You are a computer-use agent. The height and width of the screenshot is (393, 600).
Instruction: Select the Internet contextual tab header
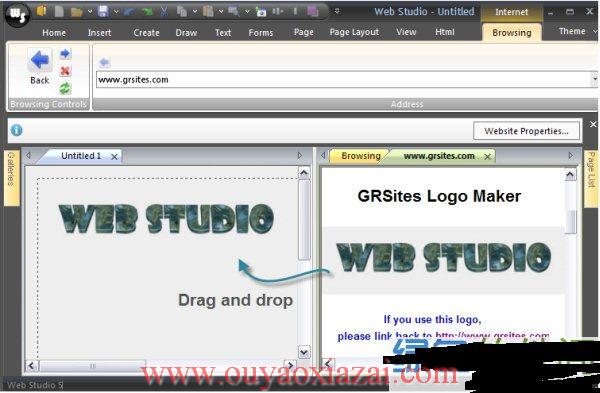[512, 12]
